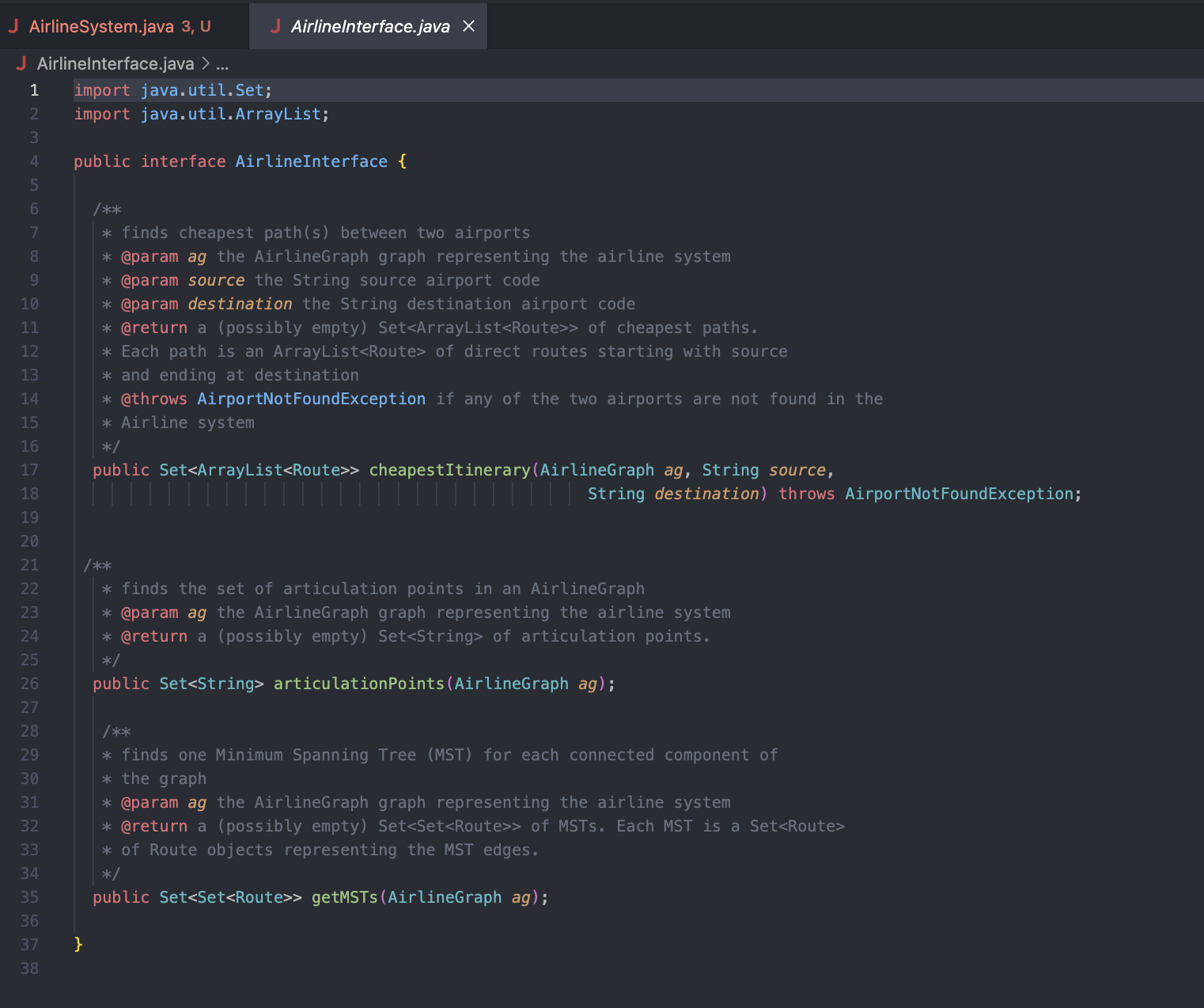This screenshot has height=1008, width=1204.
Task: Click line number 35 in the gutter
Action: point(29,897)
